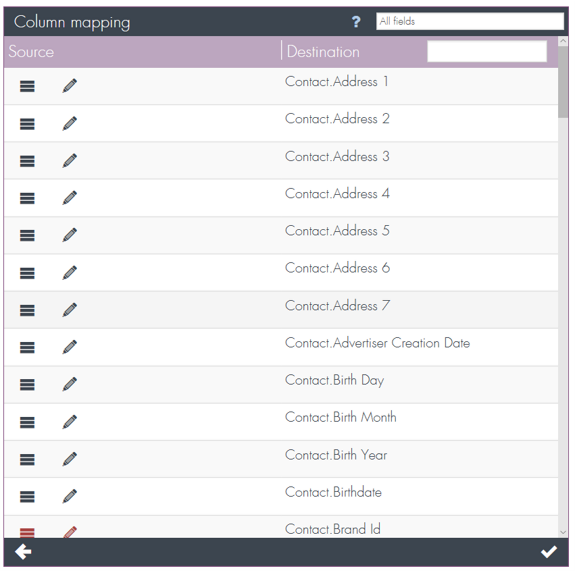This screenshot has height=571, width=575.
Task: Edit source for Contact.Address 3 with pencil
Action: click(x=70, y=160)
